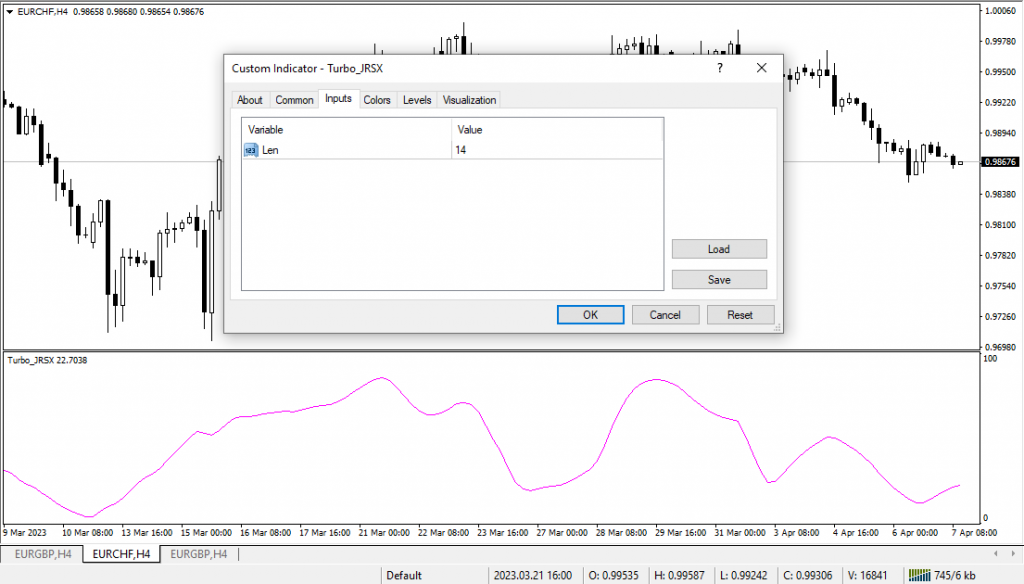The width and height of the screenshot is (1024, 584).
Task: Go to the Levels tab
Action: click(417, 100)
